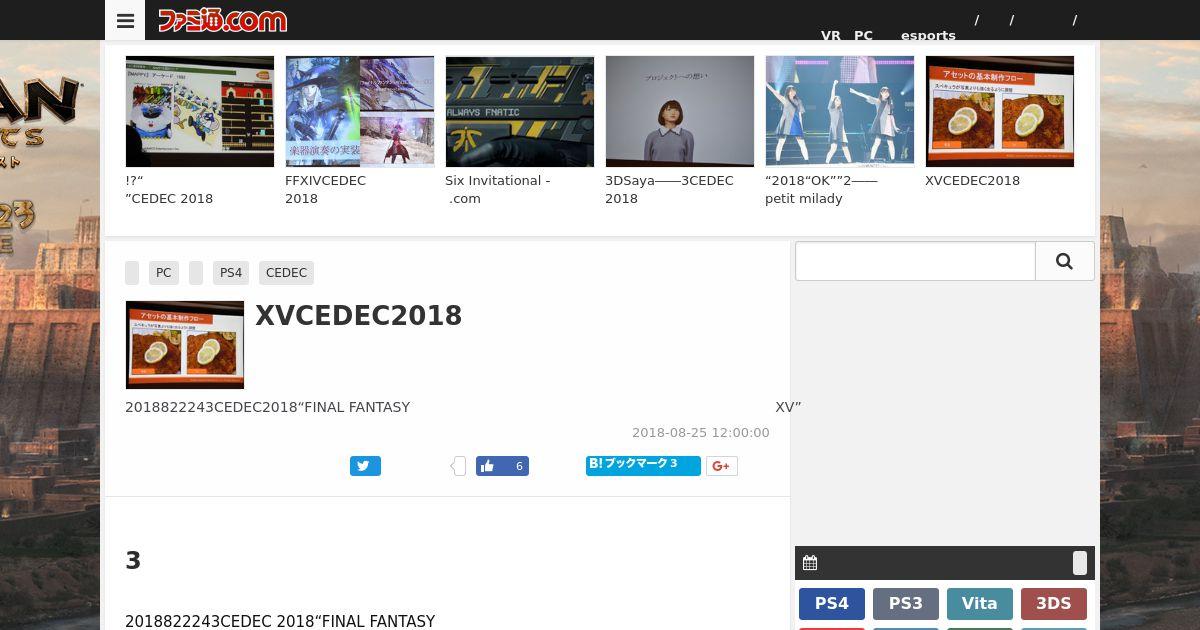This screenshot has height=630, width=1200.
Task: Share the article on Google Plus
Action: [x=722, y=466]
